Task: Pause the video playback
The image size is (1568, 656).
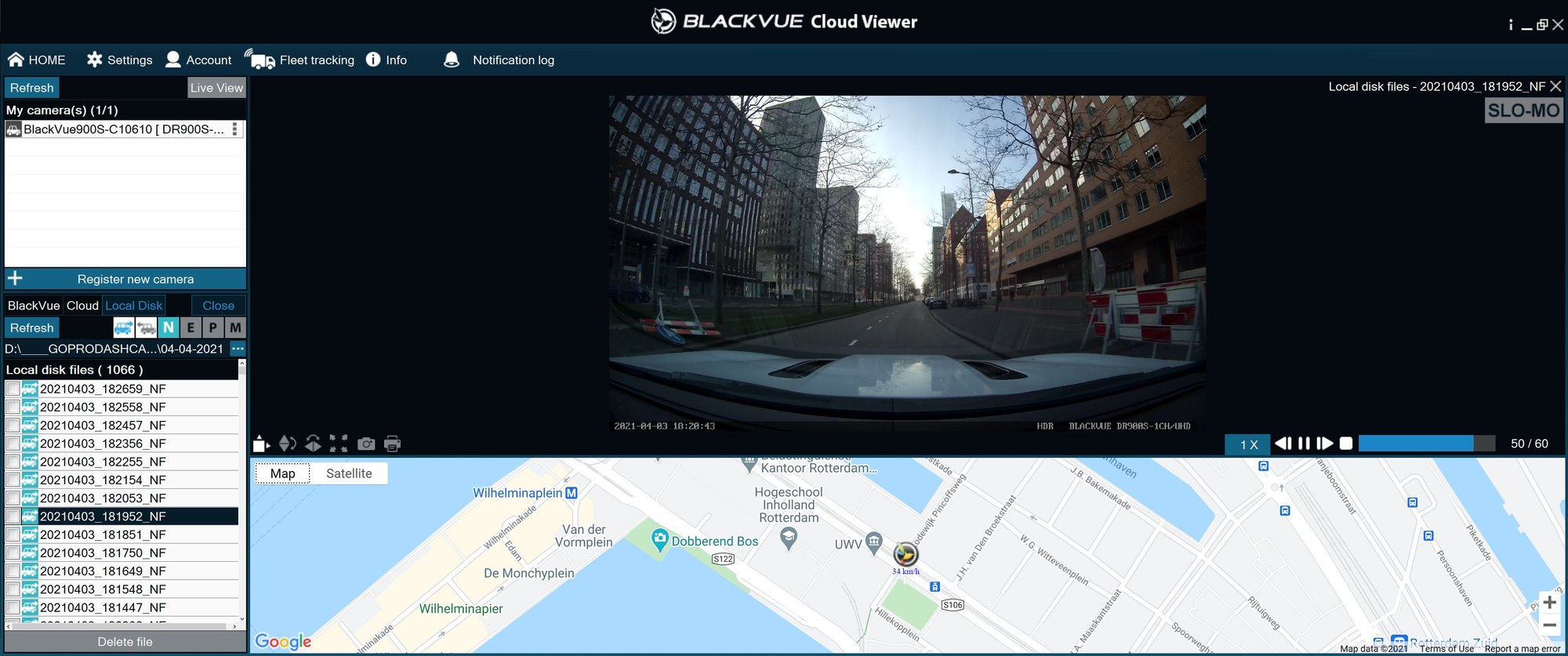Action: [1304, 444]
